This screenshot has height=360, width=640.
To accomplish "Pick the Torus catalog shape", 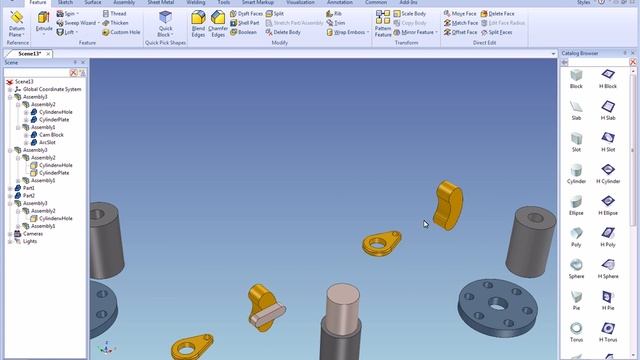I will click(x=576, y=332).
